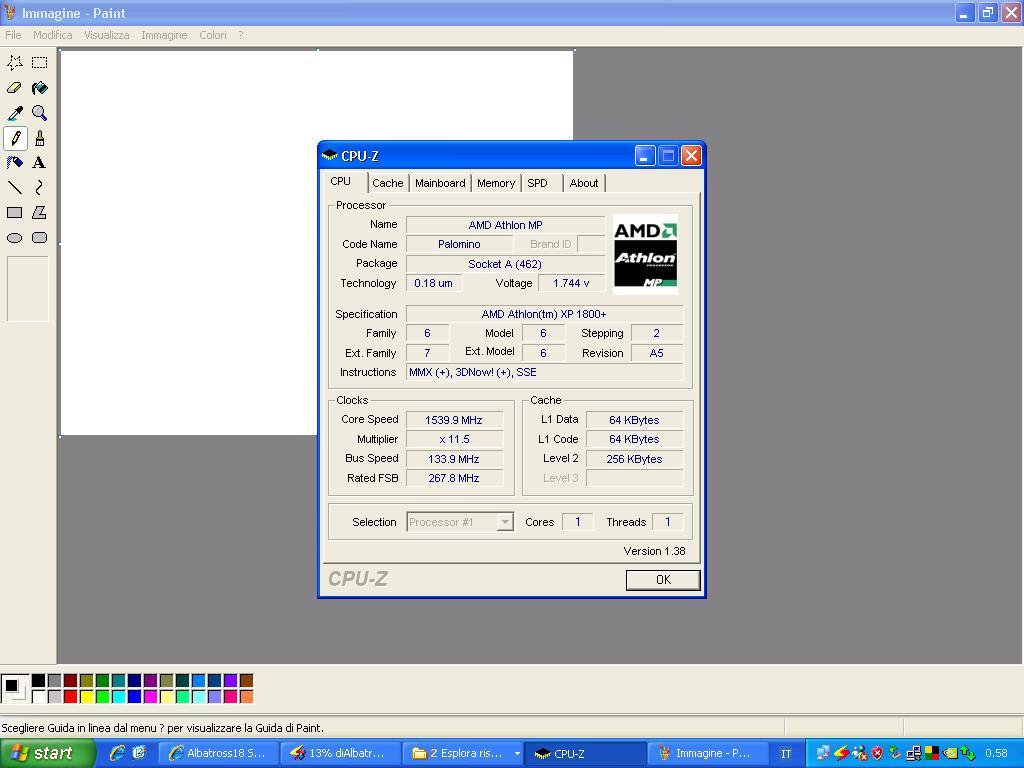Select the magenta color swatch
Screen dimensions: 1024x768
150,697
